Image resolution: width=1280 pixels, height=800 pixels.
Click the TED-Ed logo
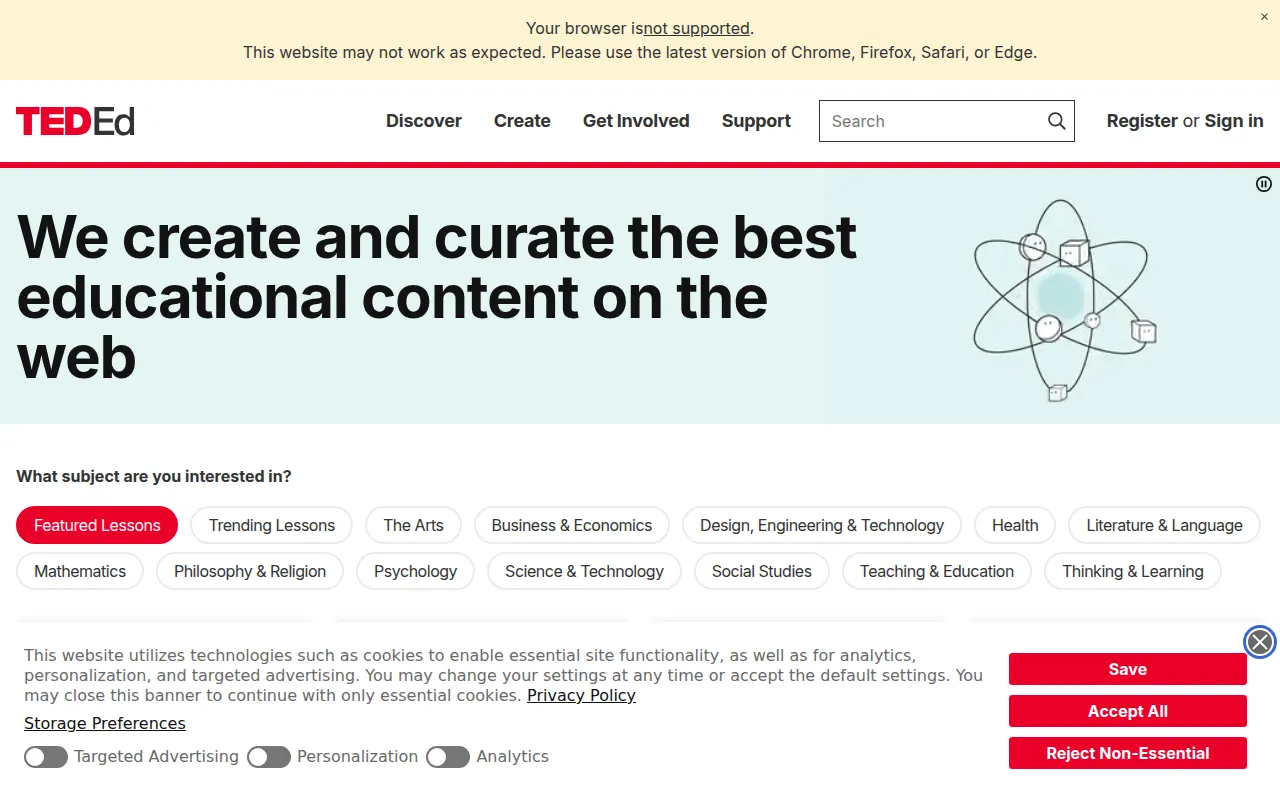tap(75, 121)
